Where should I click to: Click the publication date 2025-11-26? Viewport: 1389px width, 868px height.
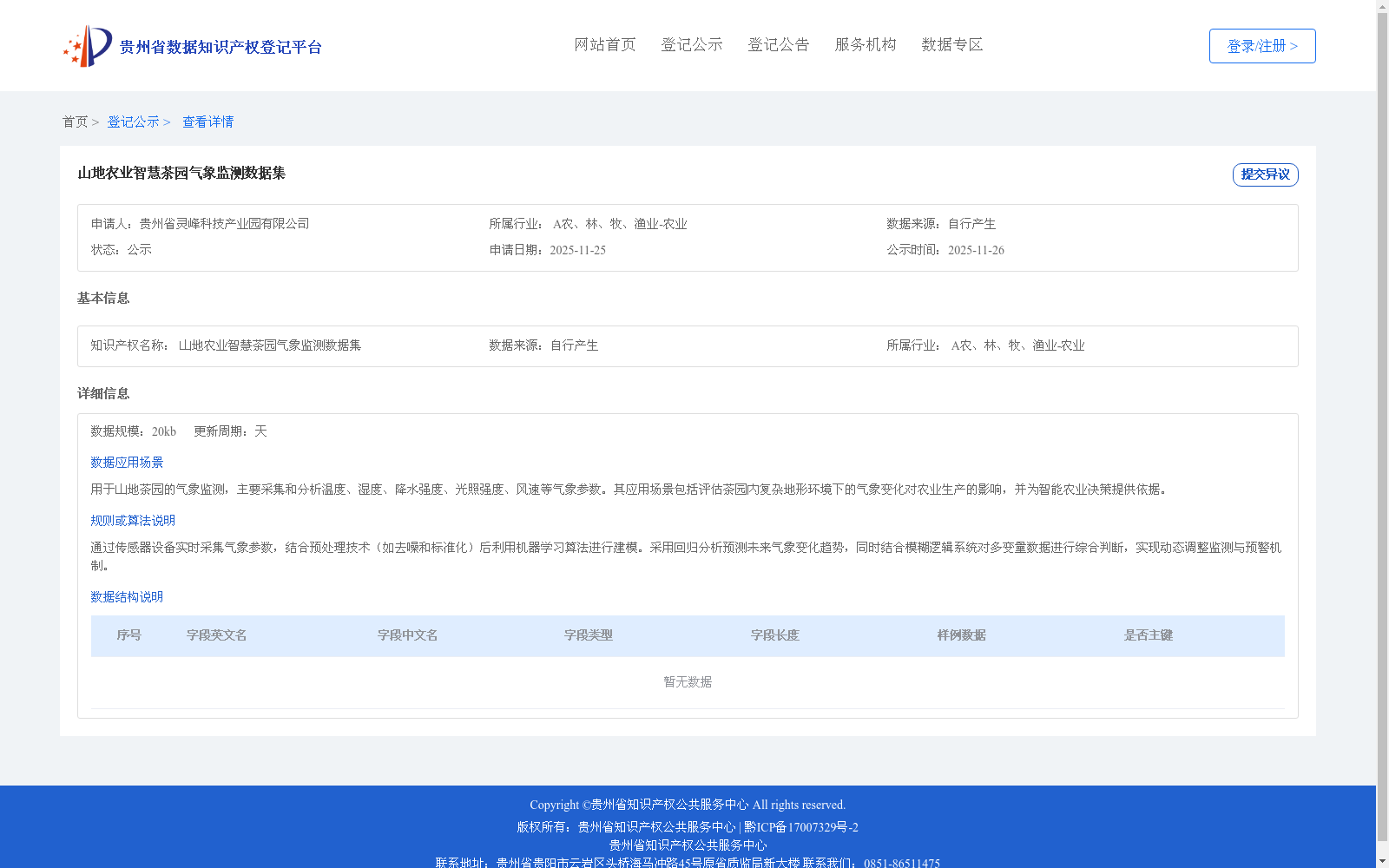click(976, 250)
